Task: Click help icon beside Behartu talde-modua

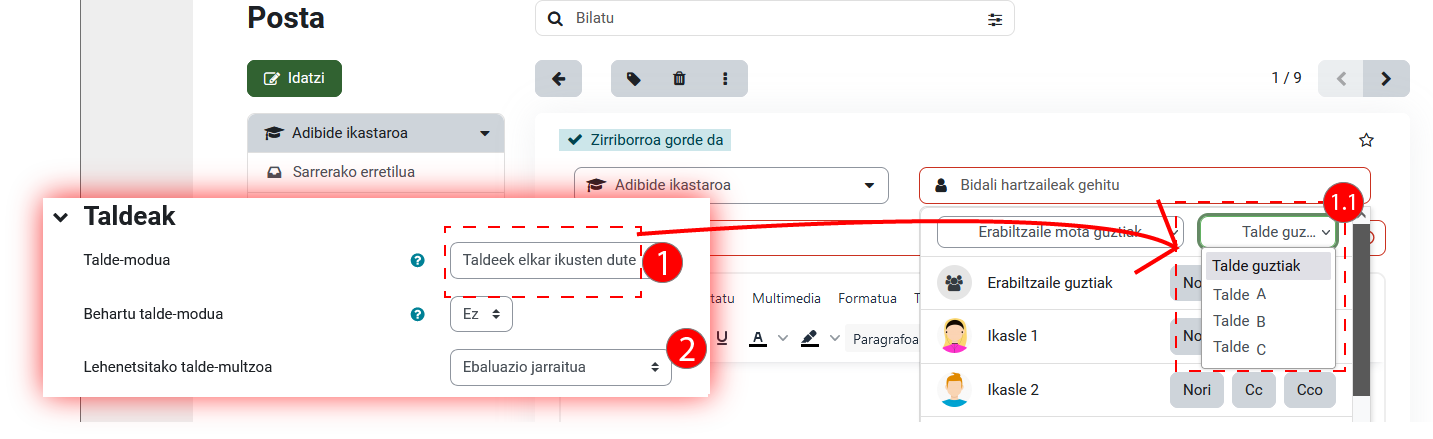Action: click(x=418, y=314)
